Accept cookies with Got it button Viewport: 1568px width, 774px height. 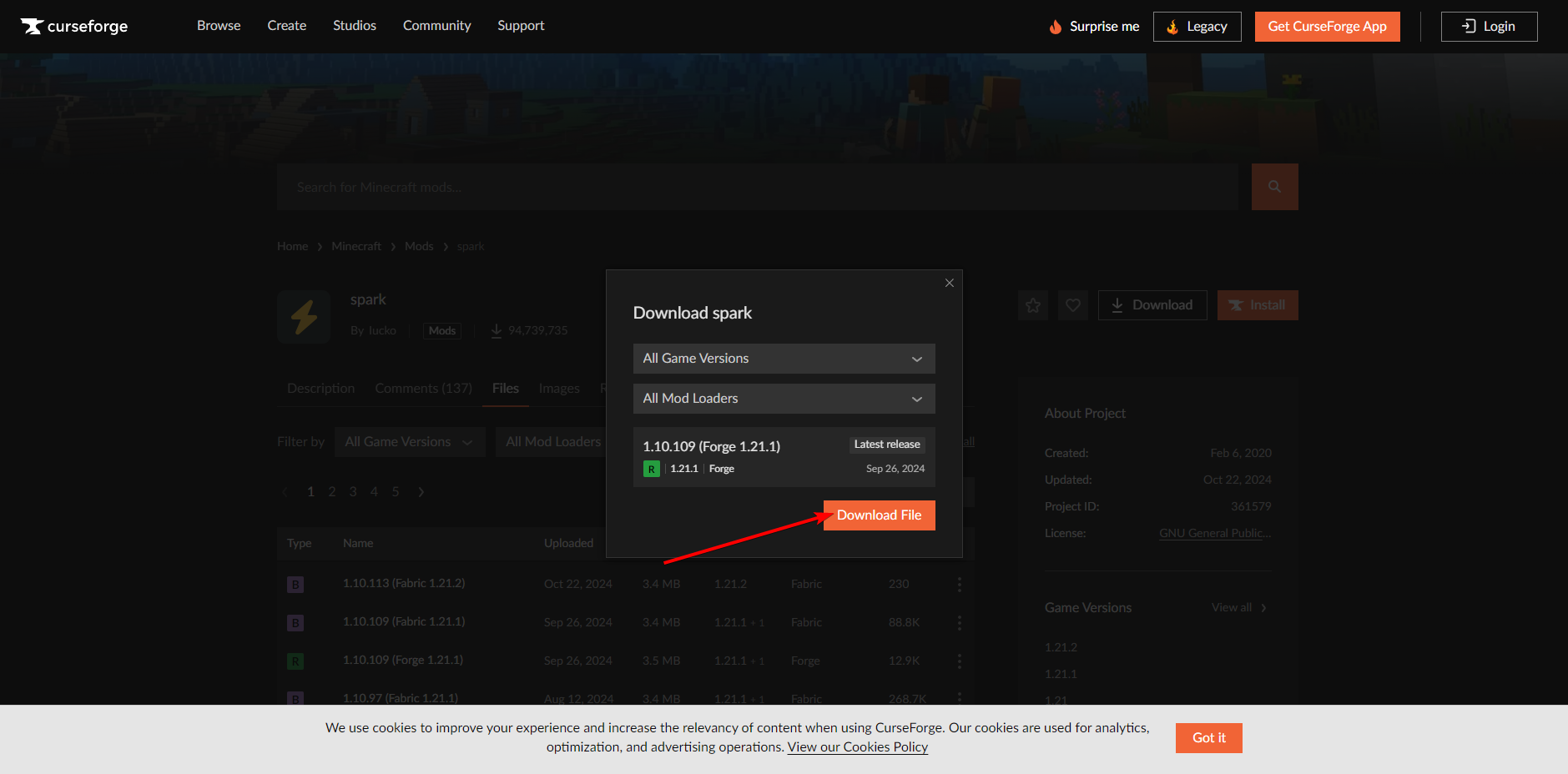[1208, 738]
